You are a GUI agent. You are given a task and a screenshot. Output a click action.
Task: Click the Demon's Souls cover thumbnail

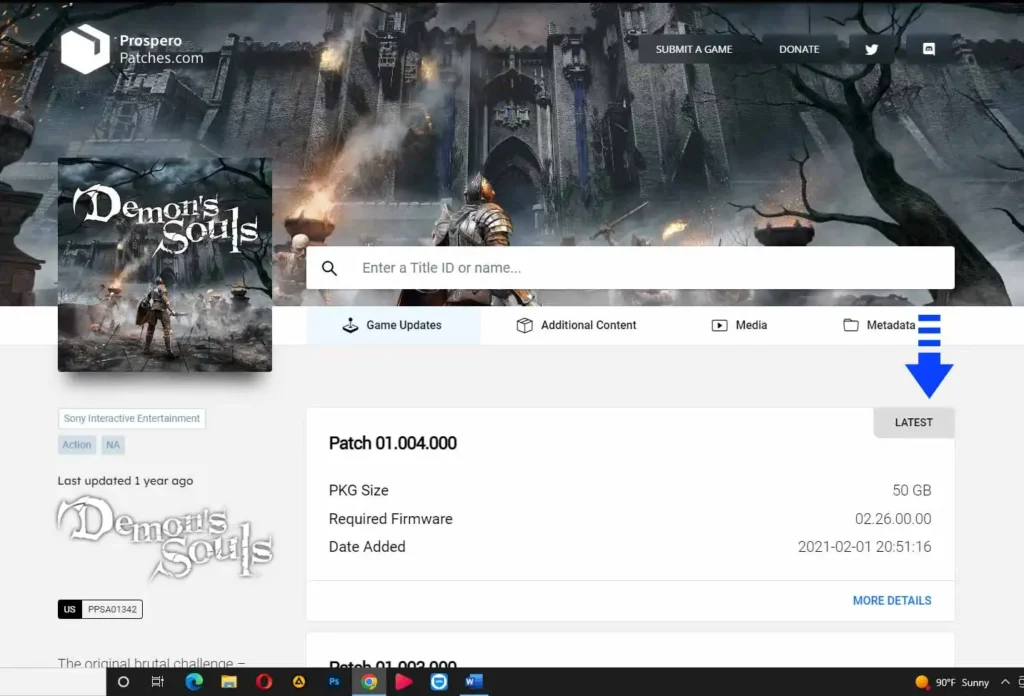click(165, 264)
